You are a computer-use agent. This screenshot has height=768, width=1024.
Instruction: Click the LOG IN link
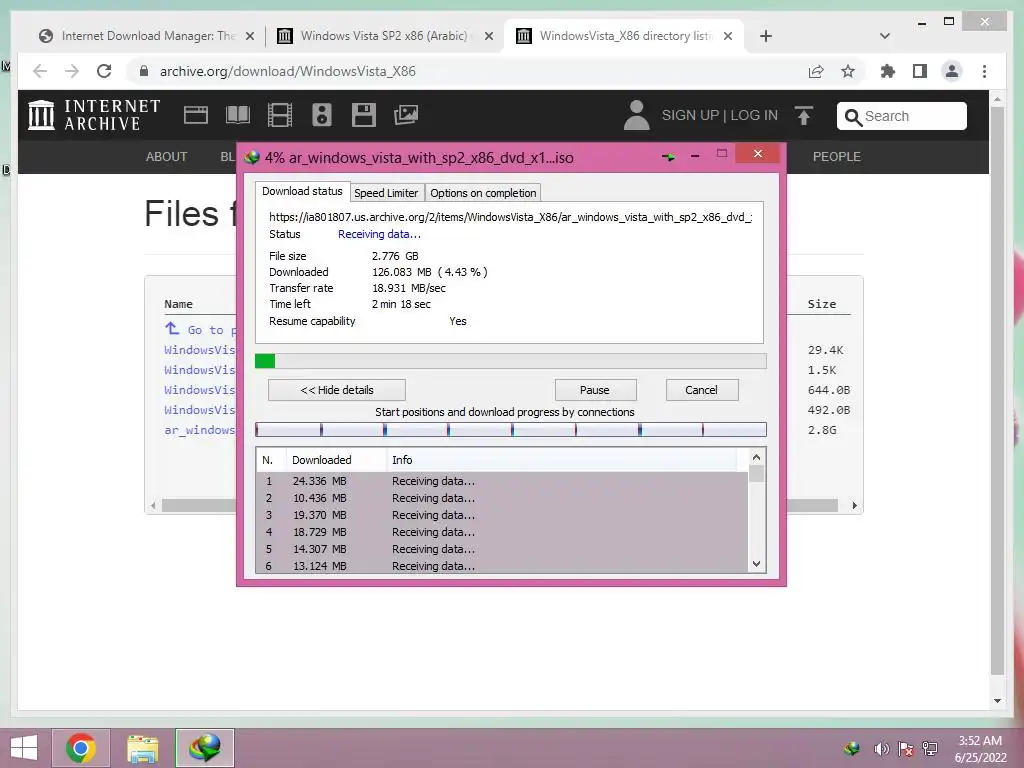754,115
